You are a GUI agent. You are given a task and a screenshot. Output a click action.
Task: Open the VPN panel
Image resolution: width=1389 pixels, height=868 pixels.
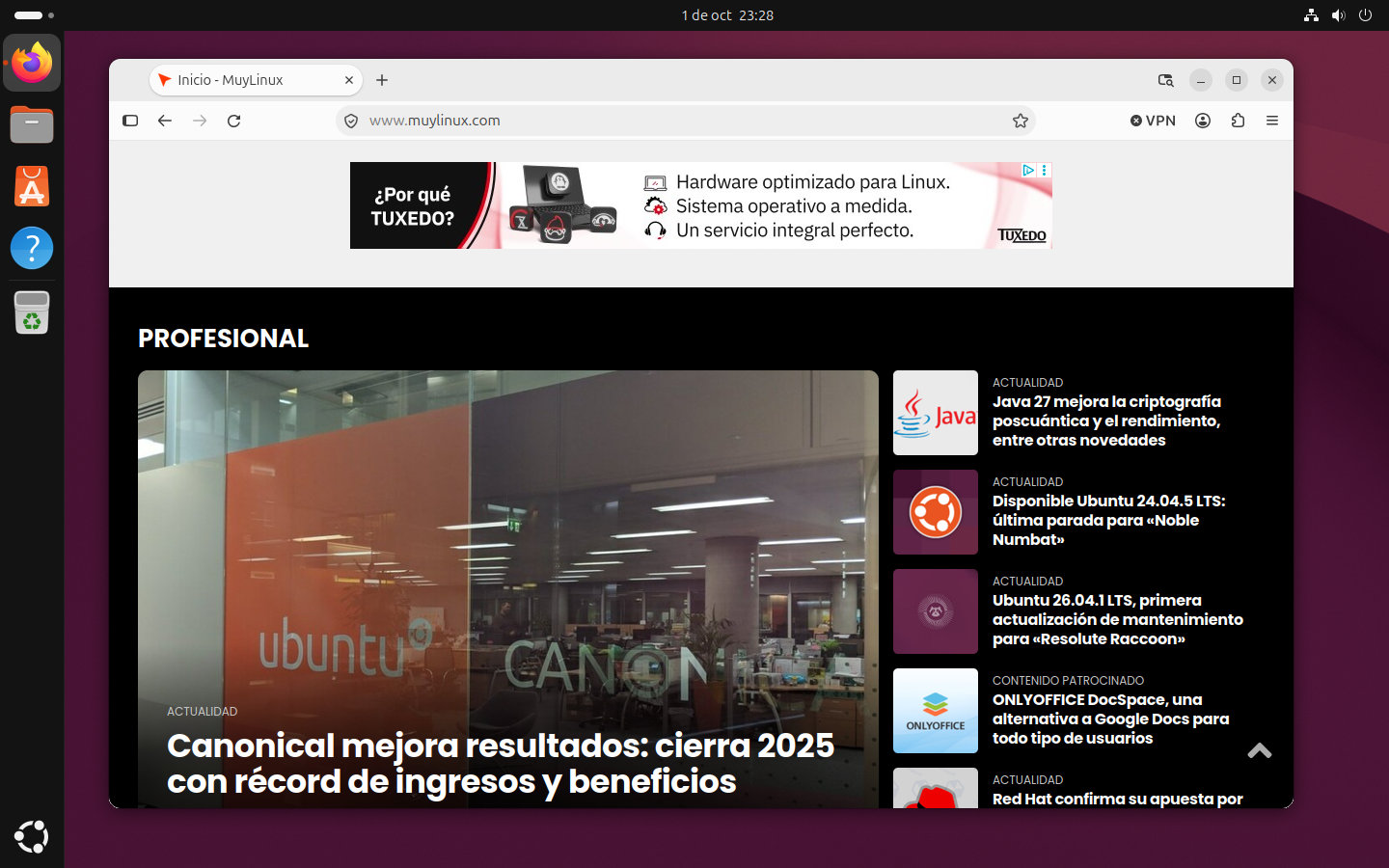1153,121
